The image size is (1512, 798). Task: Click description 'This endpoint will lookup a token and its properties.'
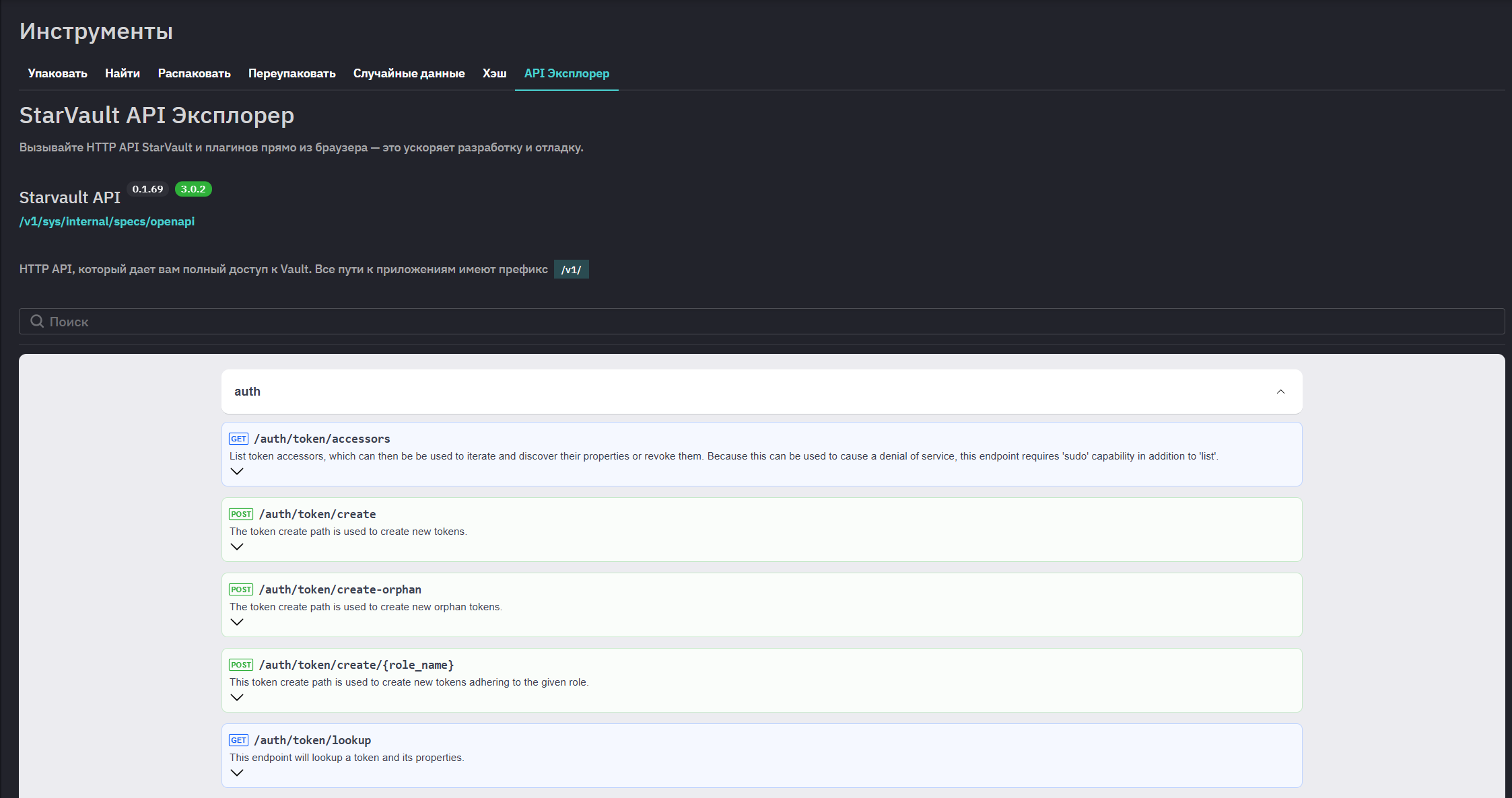coord(347,758)
